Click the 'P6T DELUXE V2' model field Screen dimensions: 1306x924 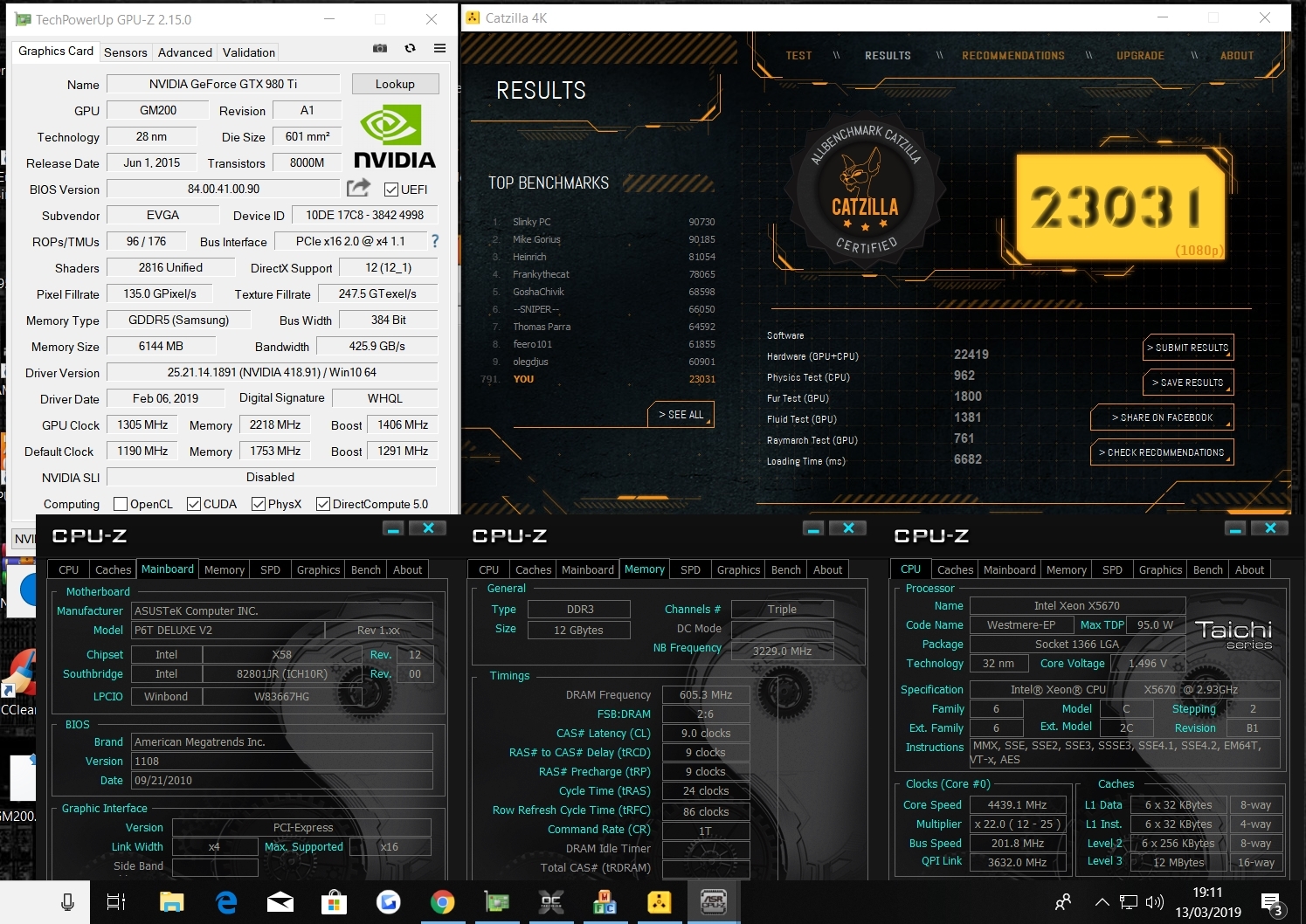point(227,630)
